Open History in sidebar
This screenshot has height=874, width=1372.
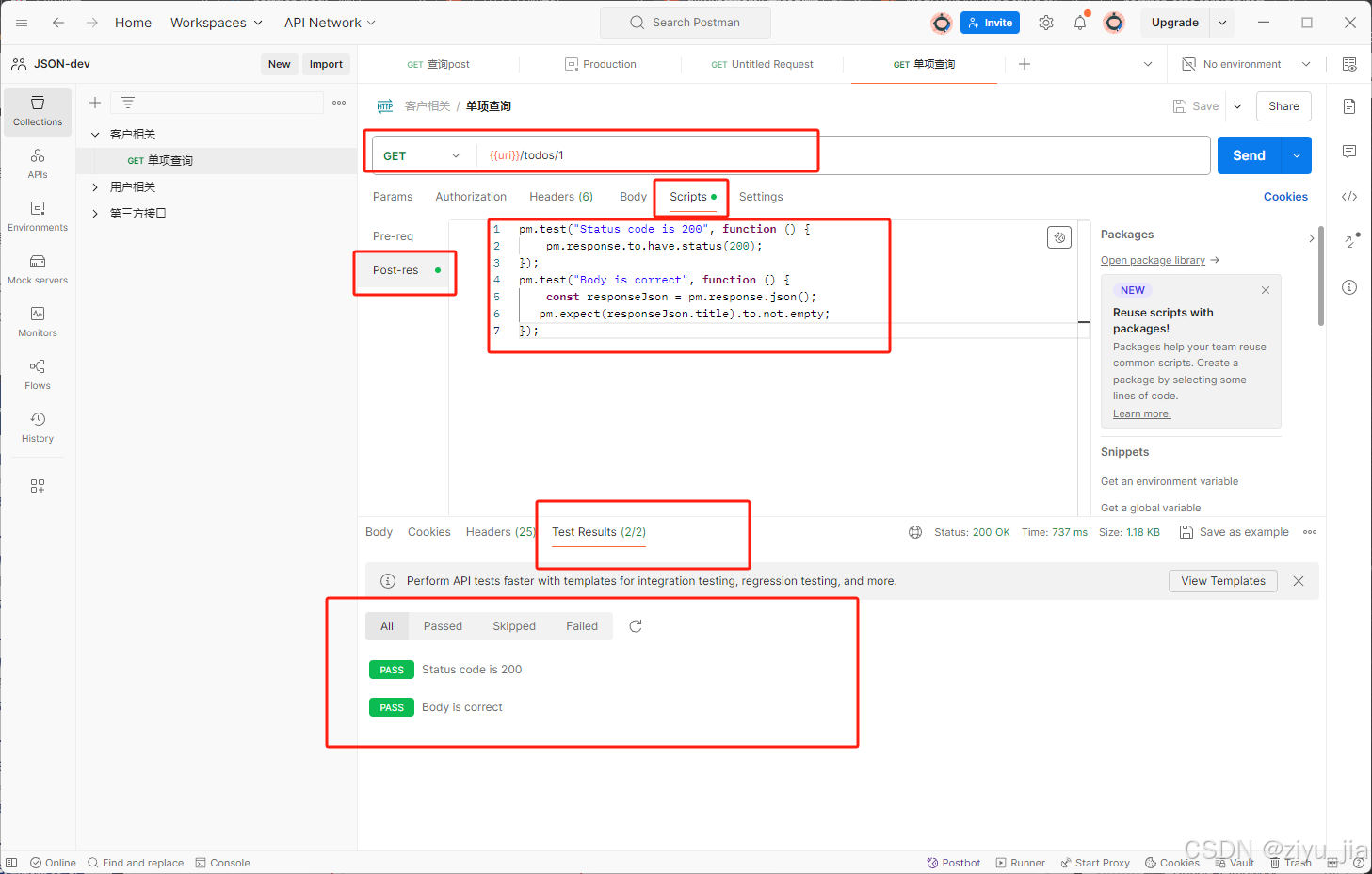click(x=38, y=428)
